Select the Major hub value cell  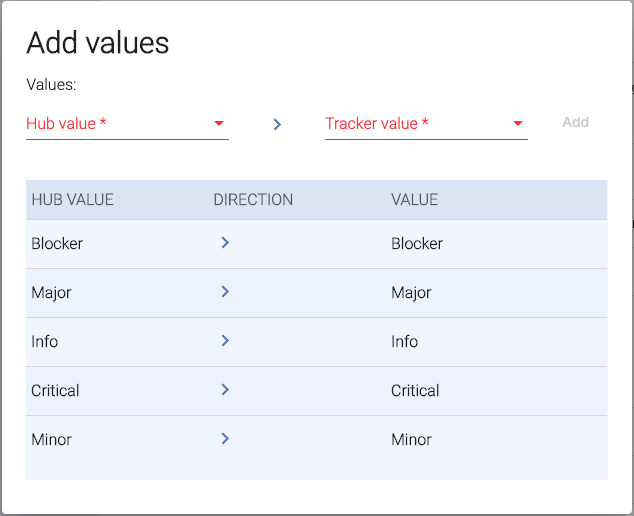[x=51, y=293]
